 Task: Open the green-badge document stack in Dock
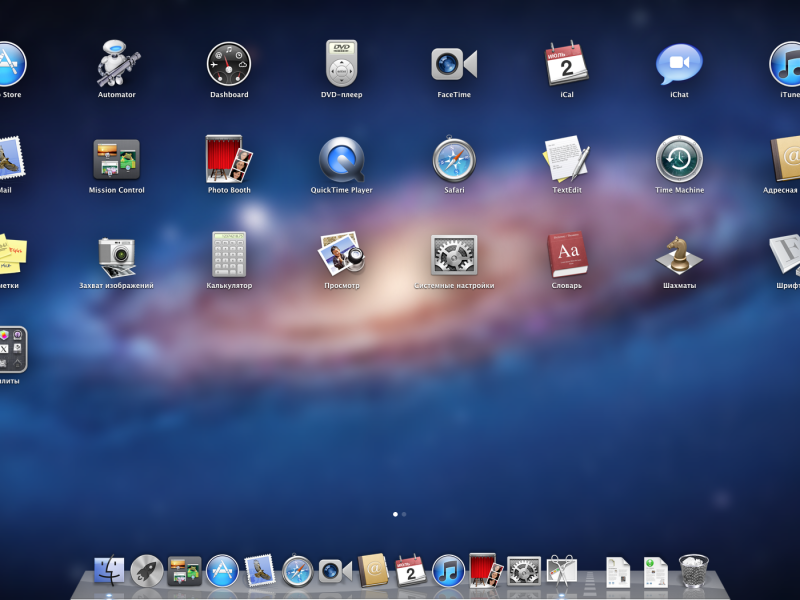click(x=656, y=571)
